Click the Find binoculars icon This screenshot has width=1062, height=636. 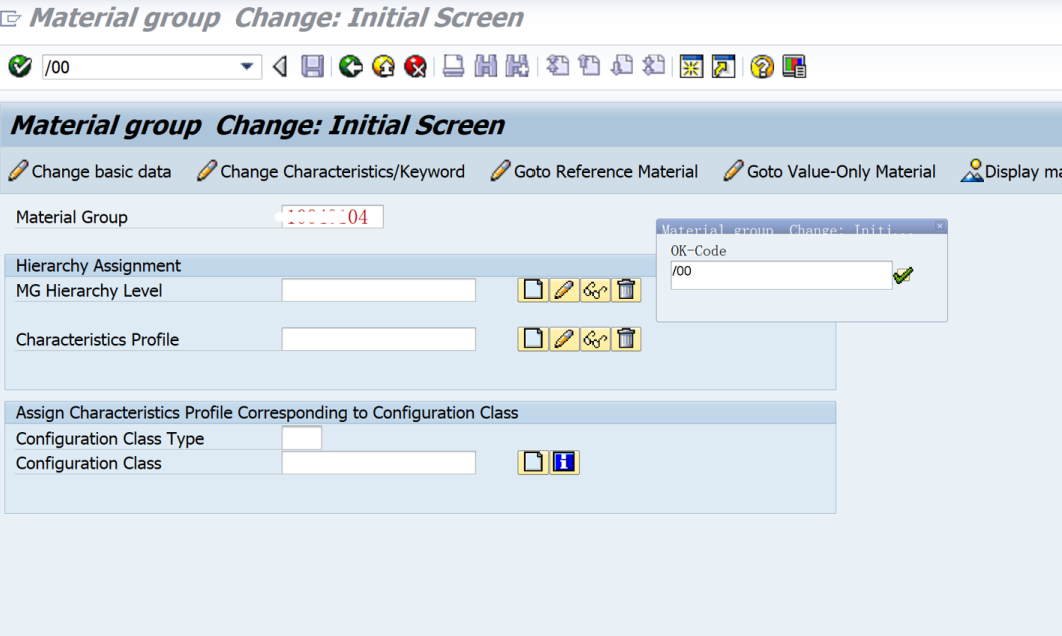[x=486, y=67]
